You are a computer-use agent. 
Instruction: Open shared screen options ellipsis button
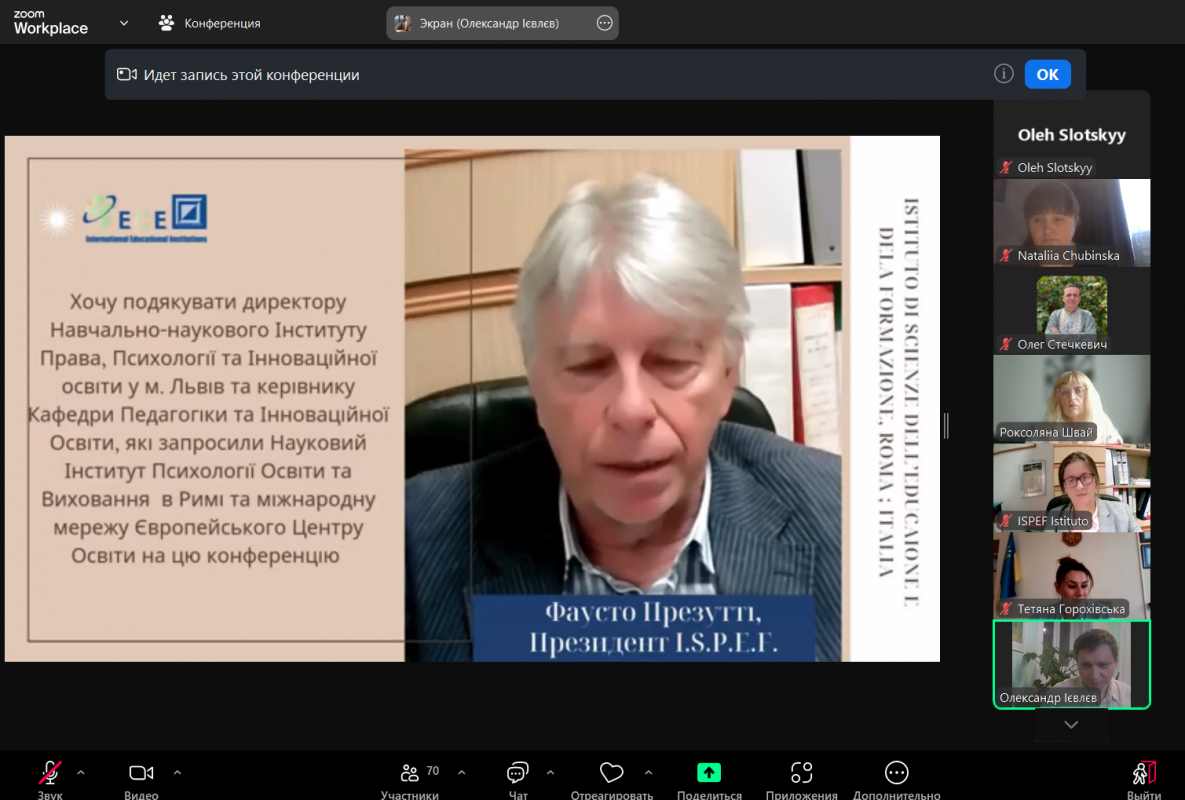(604, 23)
